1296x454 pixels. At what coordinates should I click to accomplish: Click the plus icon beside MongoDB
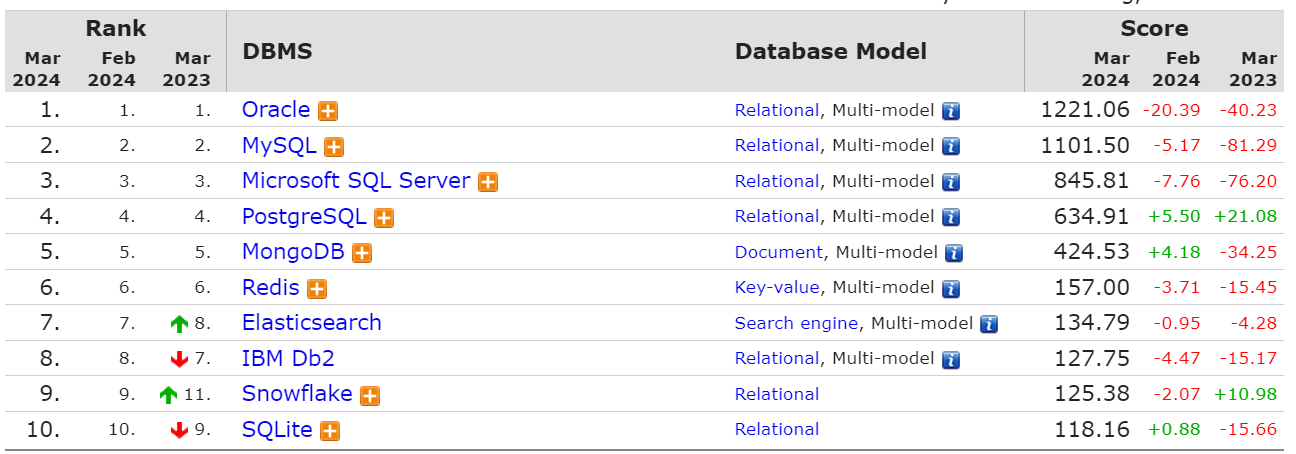click(362, 254)
